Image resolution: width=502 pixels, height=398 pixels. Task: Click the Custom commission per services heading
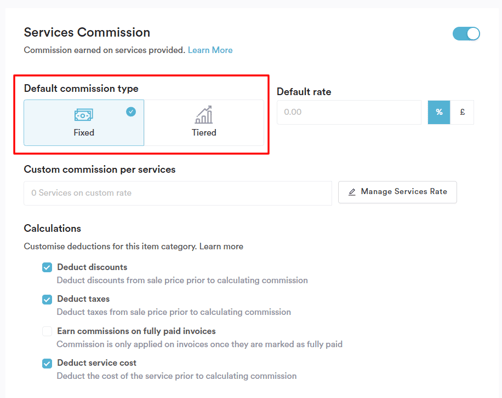coord(99,169)
